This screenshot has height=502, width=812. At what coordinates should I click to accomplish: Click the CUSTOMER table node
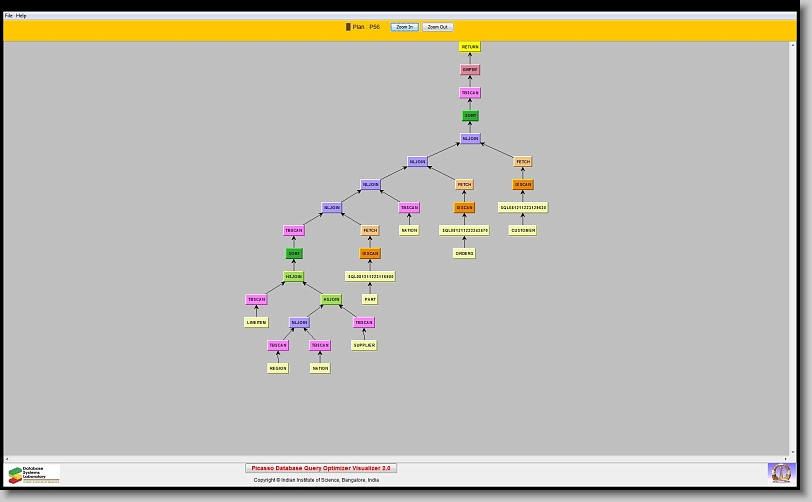[x=522, y=230]
